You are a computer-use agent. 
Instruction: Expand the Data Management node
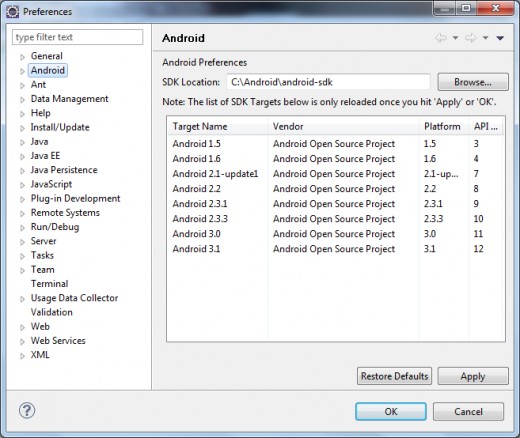22,100
